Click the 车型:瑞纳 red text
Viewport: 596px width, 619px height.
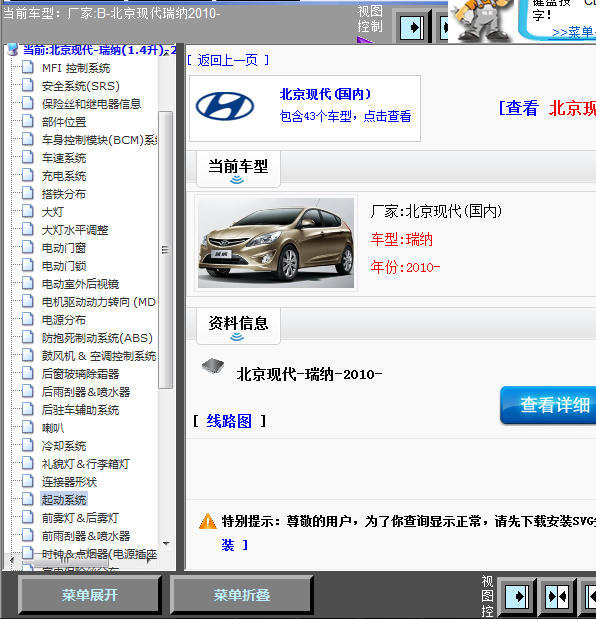[402, 240]
